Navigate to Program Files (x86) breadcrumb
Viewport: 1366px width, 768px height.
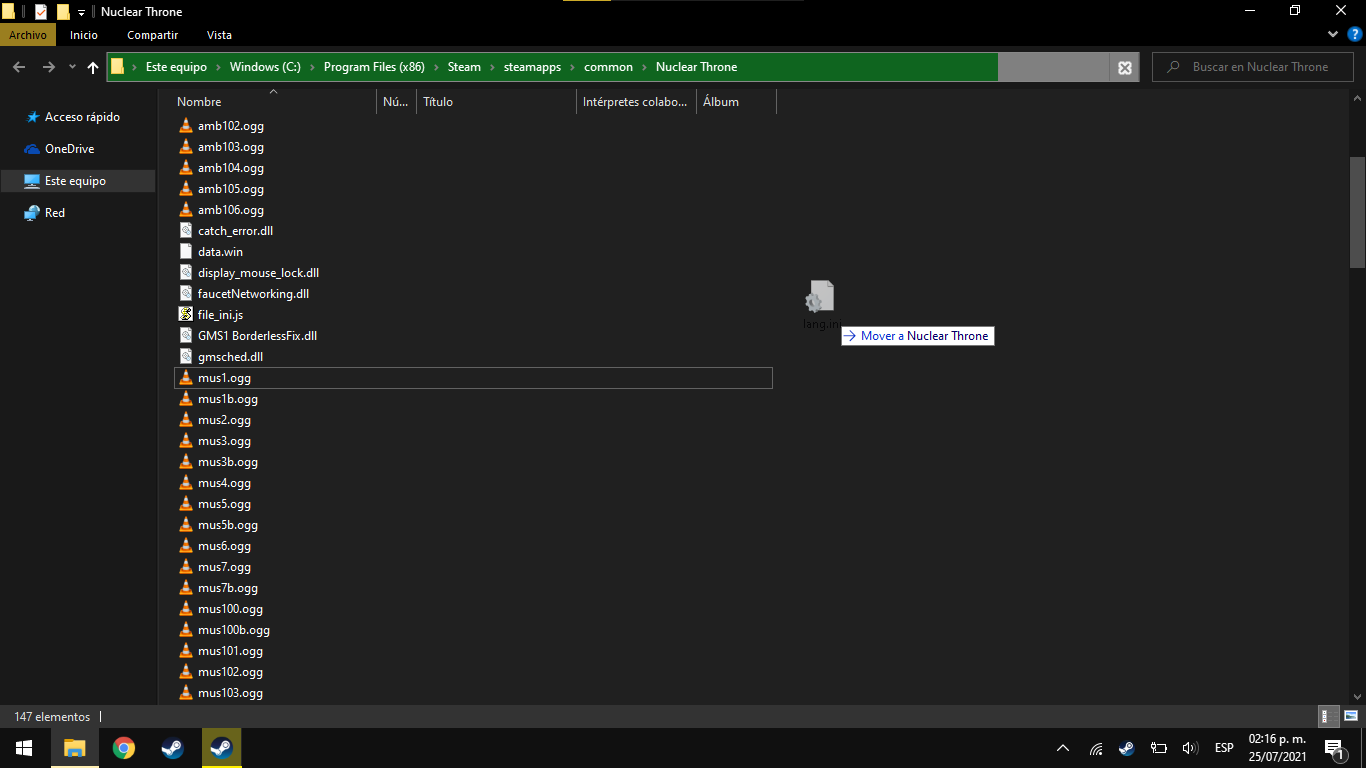(x=374, y=67)
